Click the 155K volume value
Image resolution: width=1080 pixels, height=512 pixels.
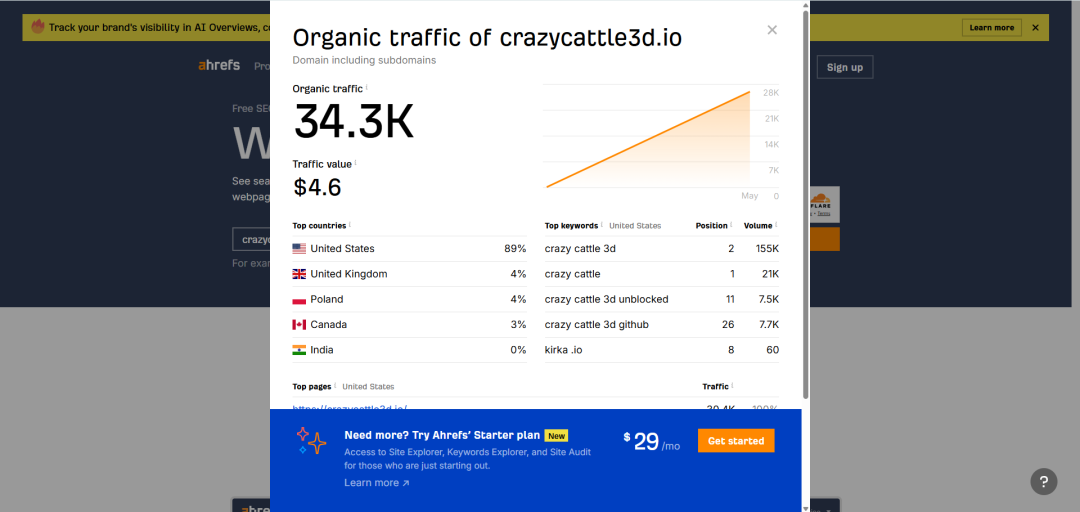click(767, 249)
